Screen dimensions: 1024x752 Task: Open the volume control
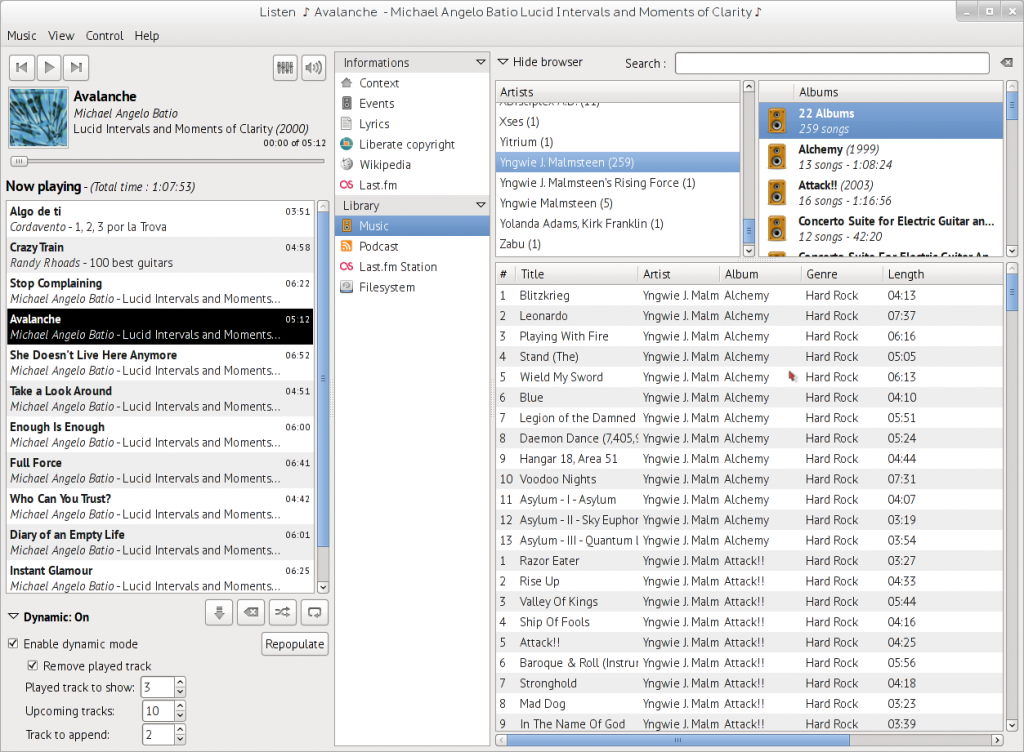tap(313, 67)
